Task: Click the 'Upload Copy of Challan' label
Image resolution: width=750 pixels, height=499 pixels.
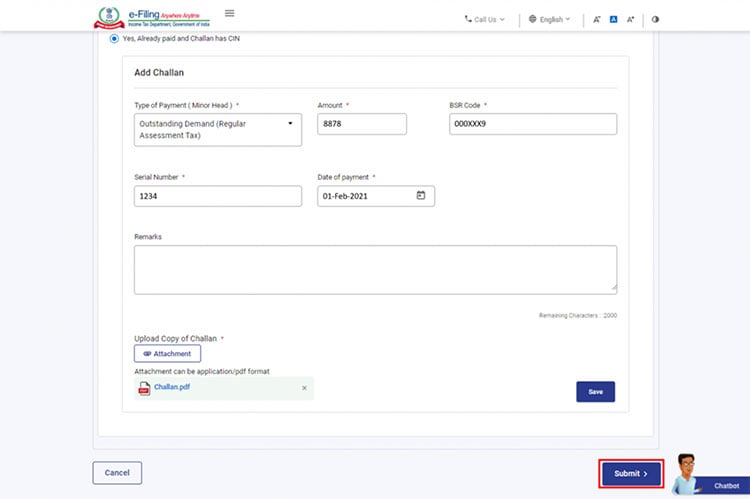Action: click(x=176, y=338)
